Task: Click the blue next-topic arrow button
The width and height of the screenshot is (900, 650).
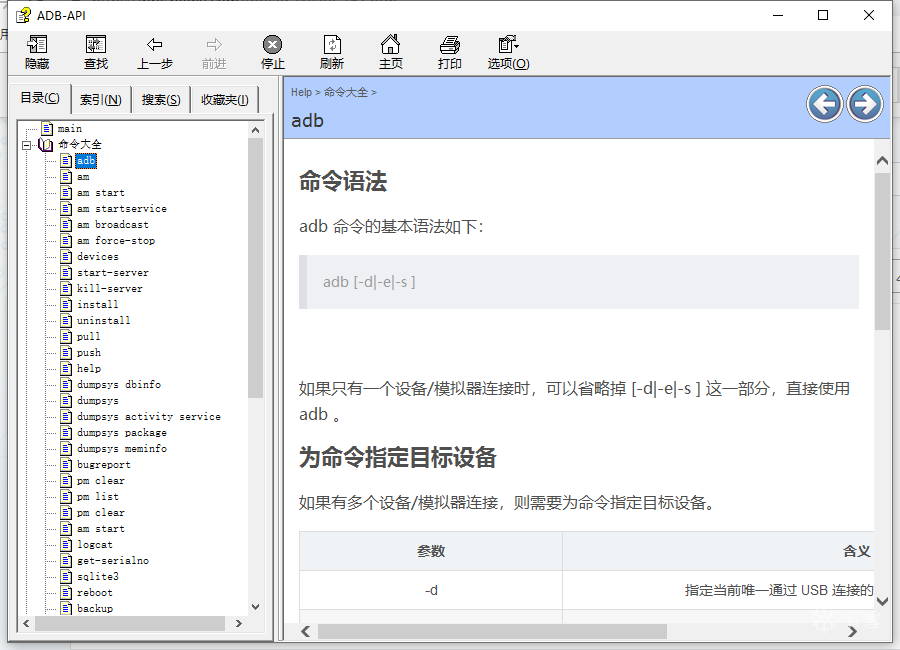Action: pos(865,104)
